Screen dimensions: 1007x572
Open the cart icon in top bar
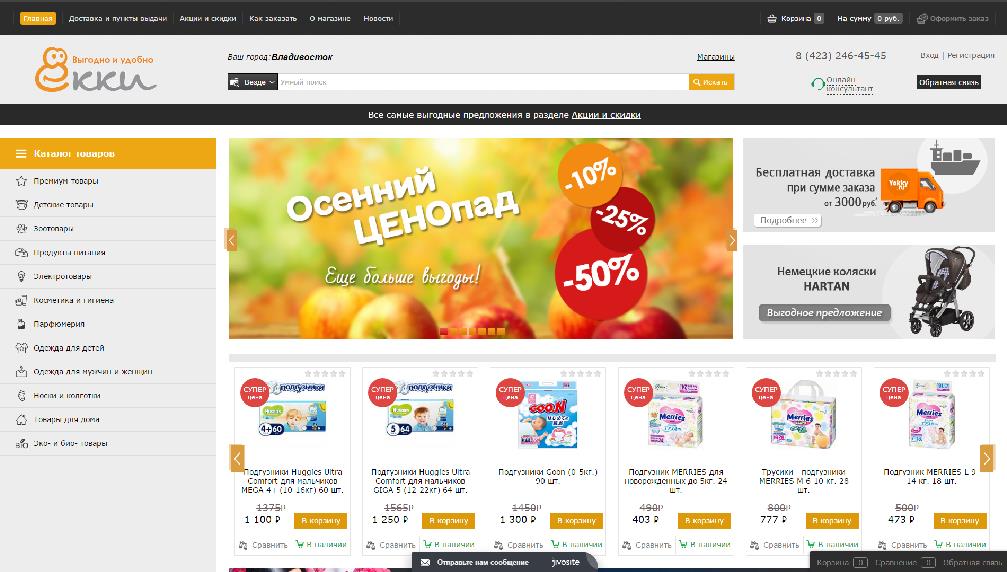tap(772, 19)
